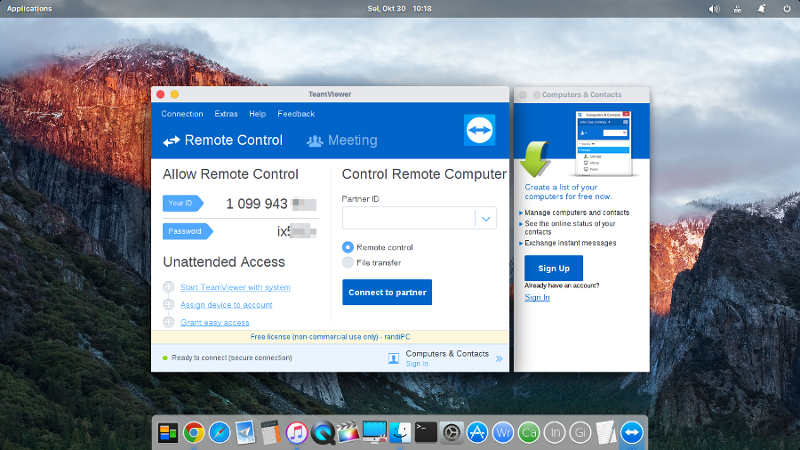
Task: Open the multitasking view icon in the dock
Action: point(167,433)
